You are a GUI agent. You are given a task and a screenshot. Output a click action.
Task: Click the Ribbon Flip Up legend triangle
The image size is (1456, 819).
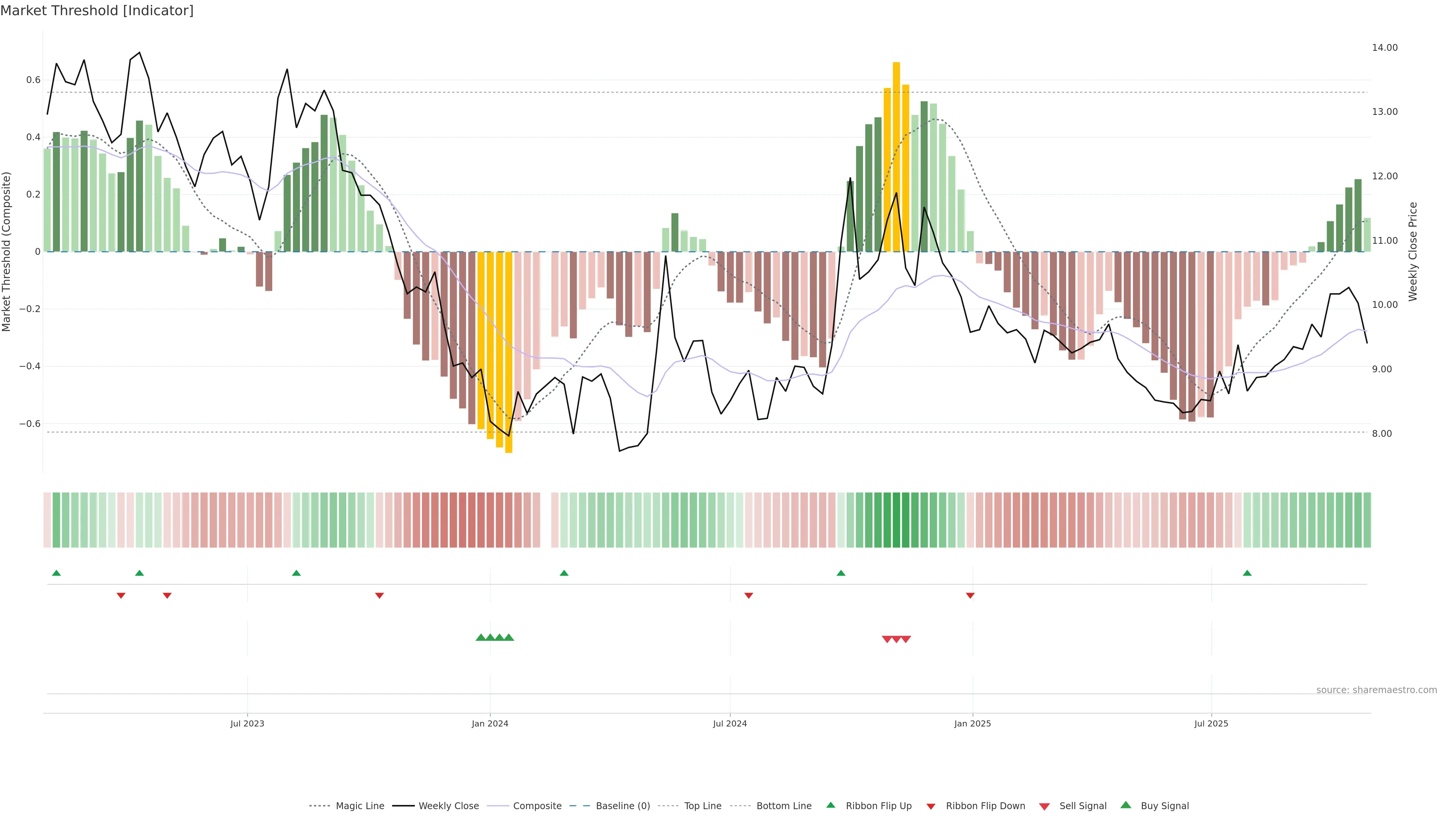pos(830,805)
